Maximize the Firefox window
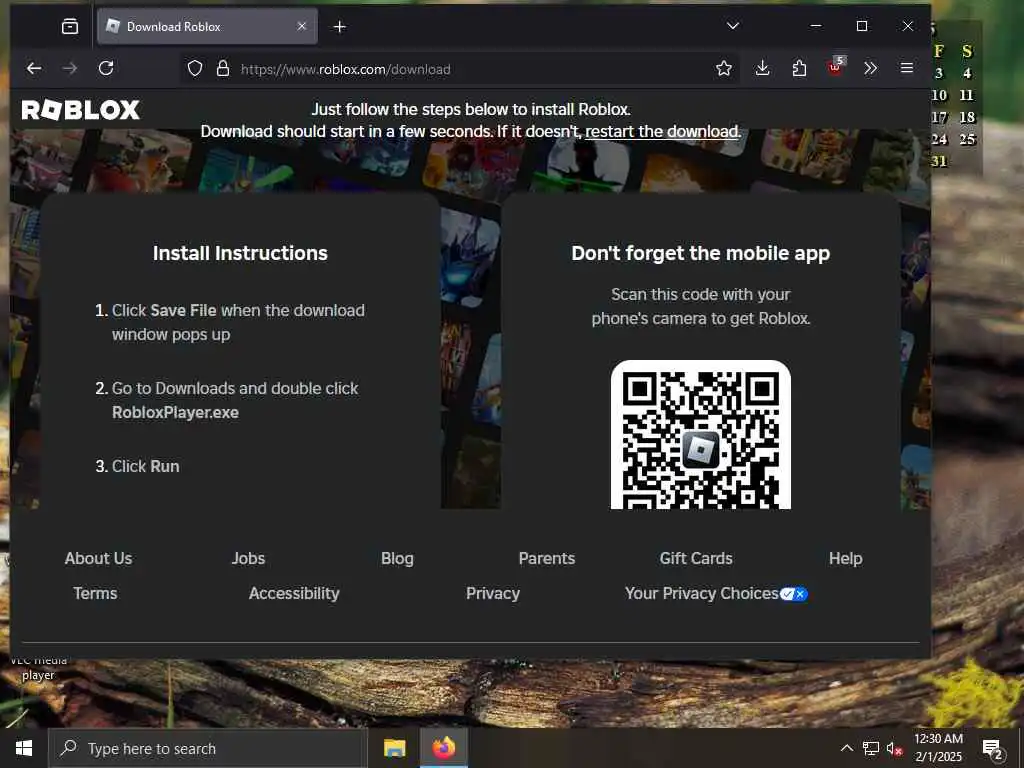 point(862,26)
